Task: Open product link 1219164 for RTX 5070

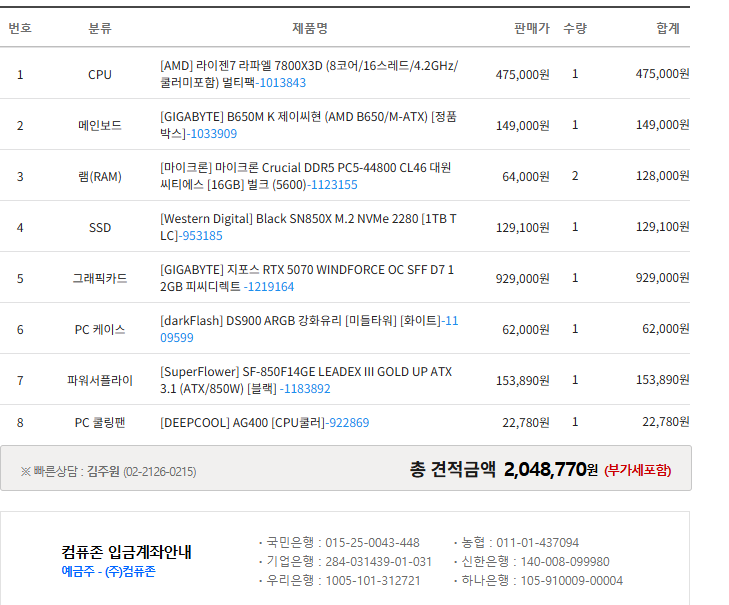Action: click(270, 287)
